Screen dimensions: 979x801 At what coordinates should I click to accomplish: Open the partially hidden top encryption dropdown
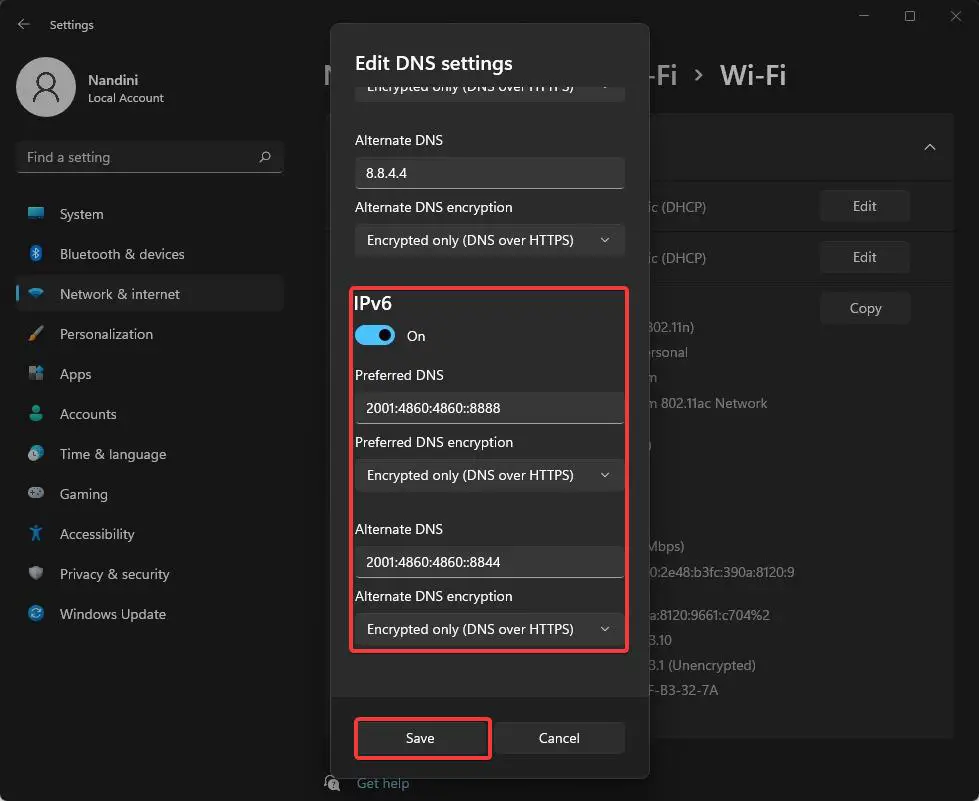(x=490, y=92)
